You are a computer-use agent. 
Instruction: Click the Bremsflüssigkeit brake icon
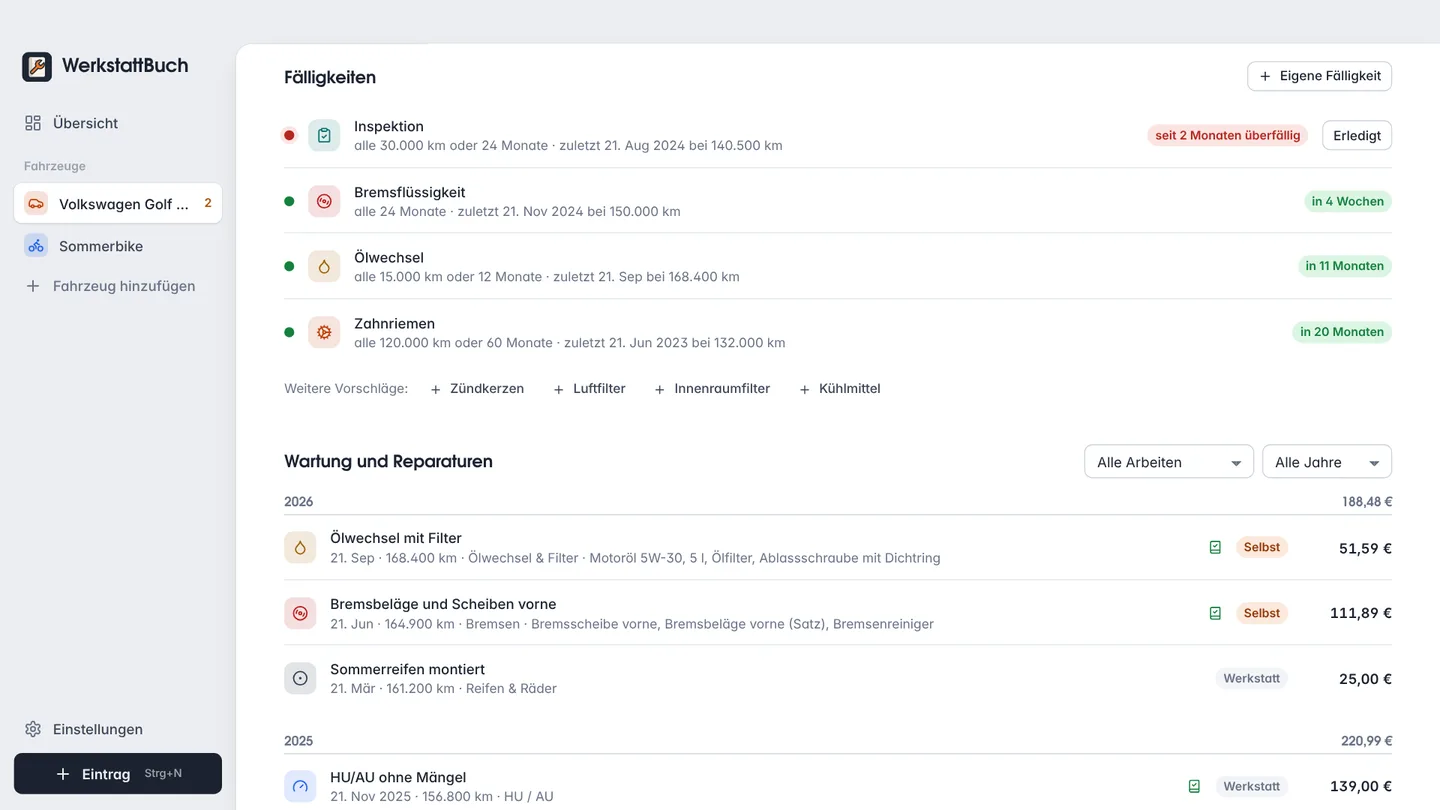(x=324, y=201)
